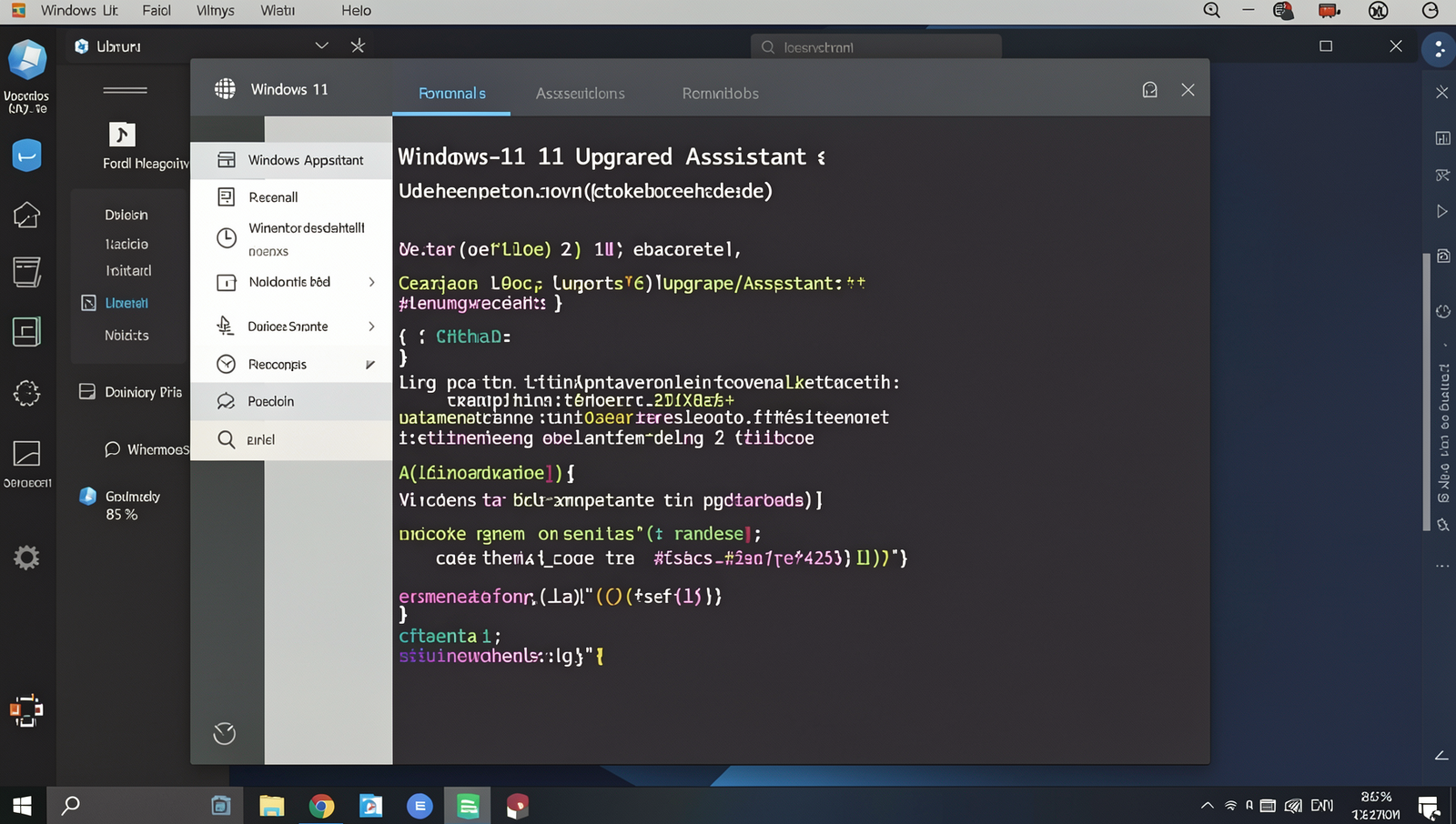The width and height of the screenshot is (1456, 824).
Task: Click the play icon in right sidebar
Action: pos(1442,211)
